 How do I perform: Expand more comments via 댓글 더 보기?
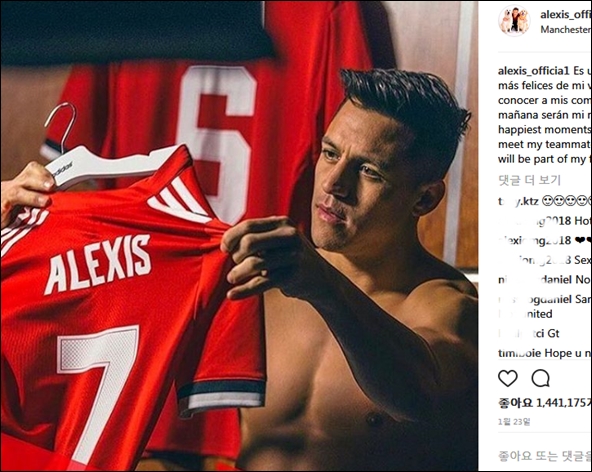pos(529,180)
